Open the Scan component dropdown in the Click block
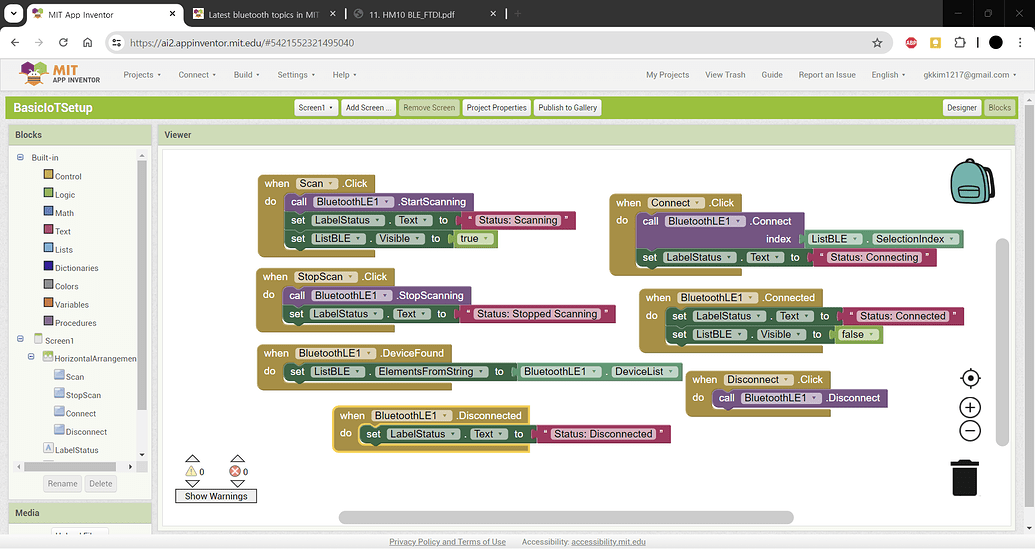Viewport: 1035px width, 549px height. point(317,183)
